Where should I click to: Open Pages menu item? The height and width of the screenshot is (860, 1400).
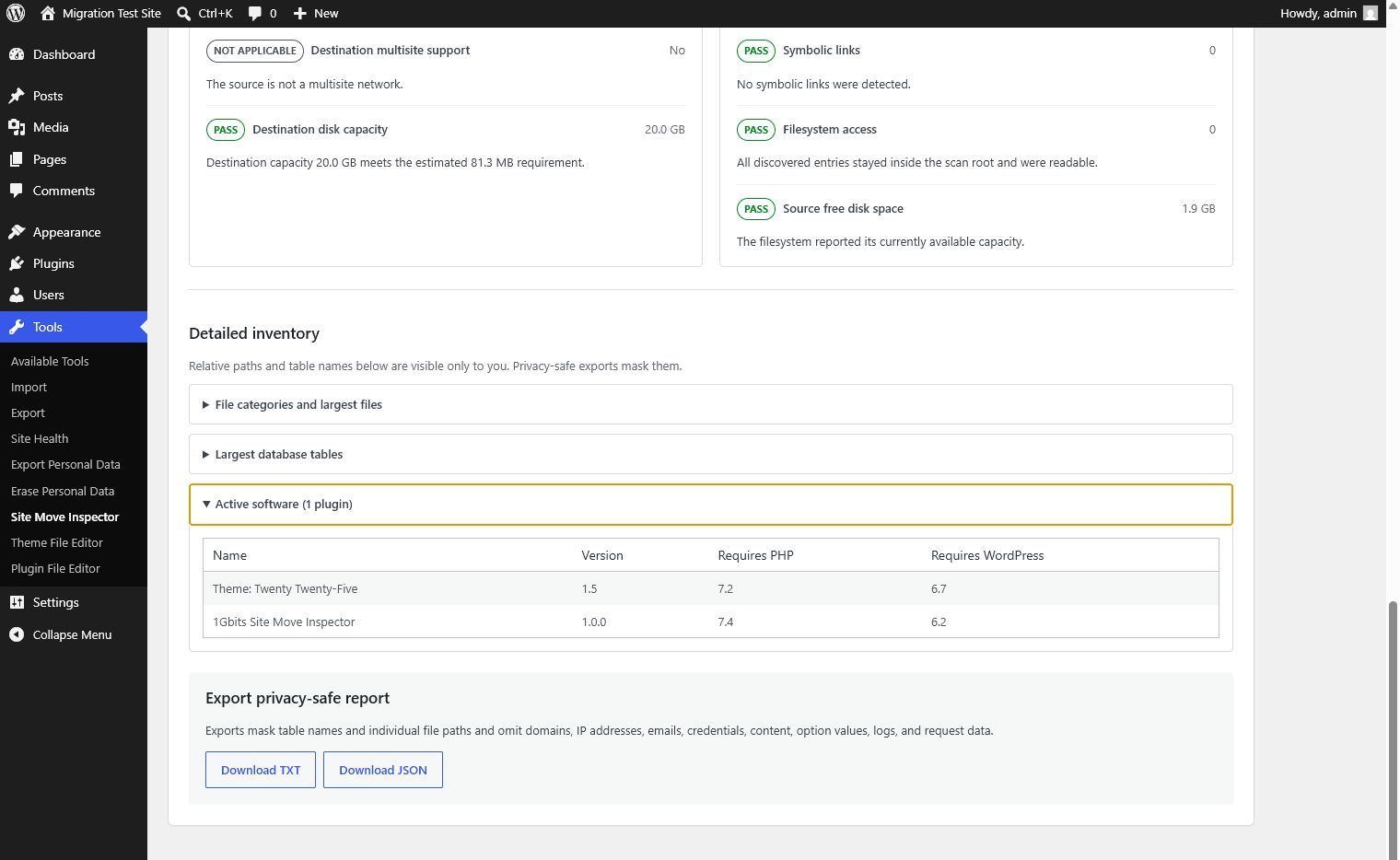click(x=74, y=159)
